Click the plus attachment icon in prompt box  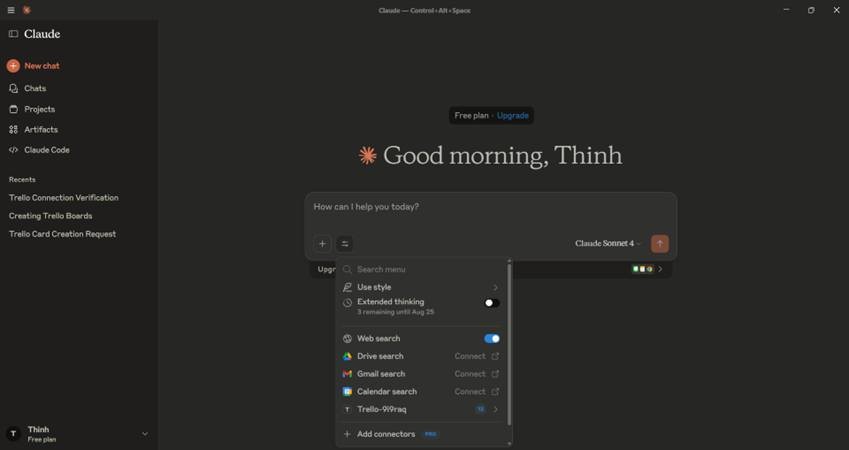pos(322,243)
